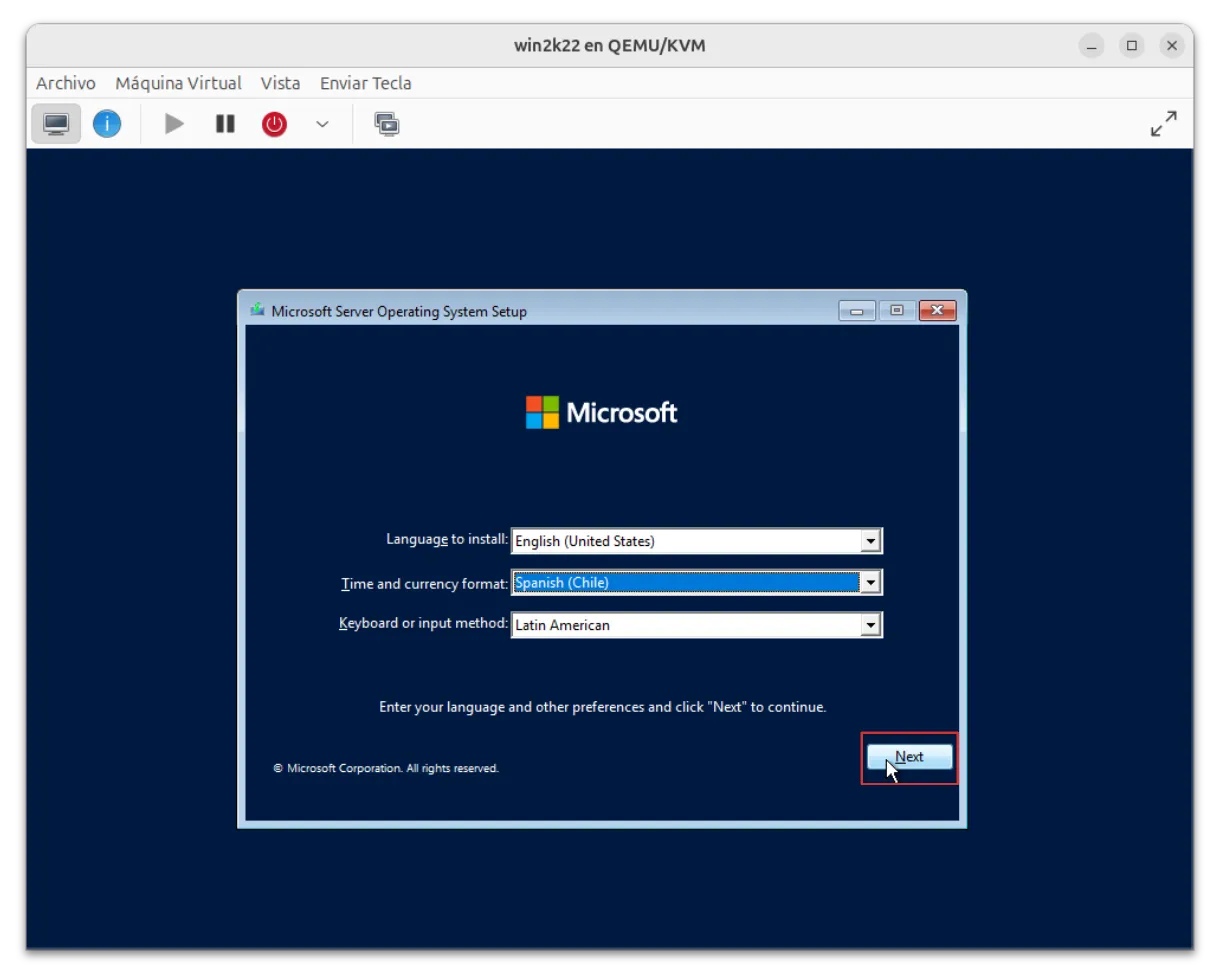
Task: Open the Archivo menu
Action: click(66, 83)
